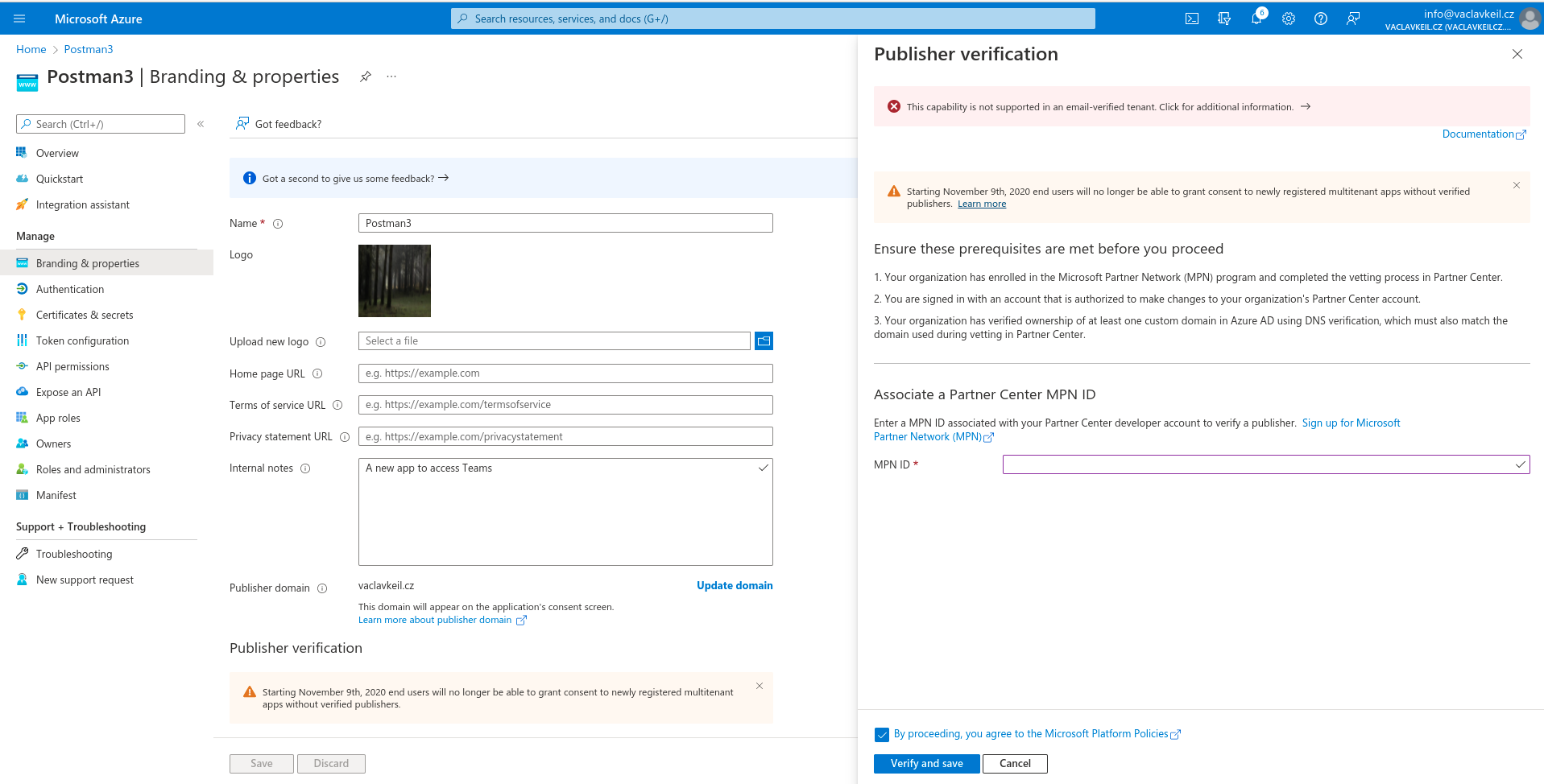Viewport: 1544px width, 784px height.
Task: Open API permissions
Action: [72, 366]
